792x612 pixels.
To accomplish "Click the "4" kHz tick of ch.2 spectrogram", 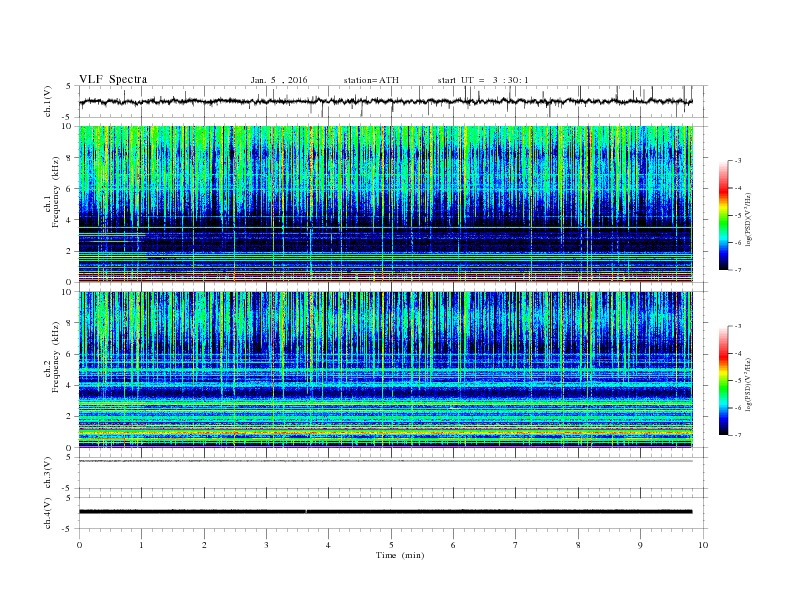I will pos(69,385).
